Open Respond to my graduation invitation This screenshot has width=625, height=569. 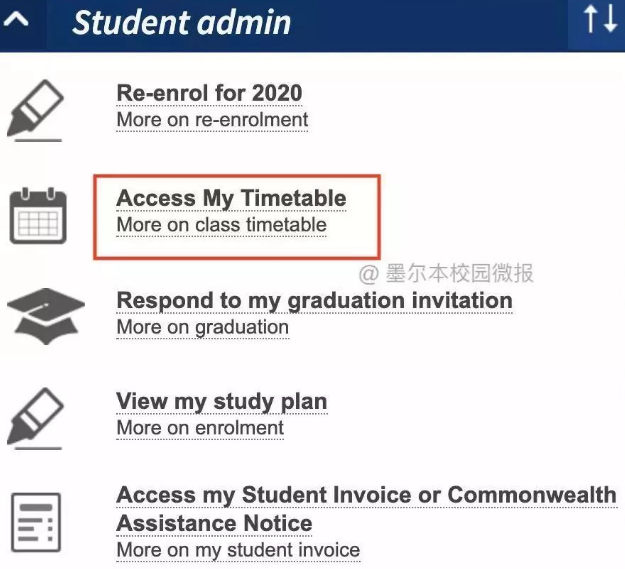314,301
